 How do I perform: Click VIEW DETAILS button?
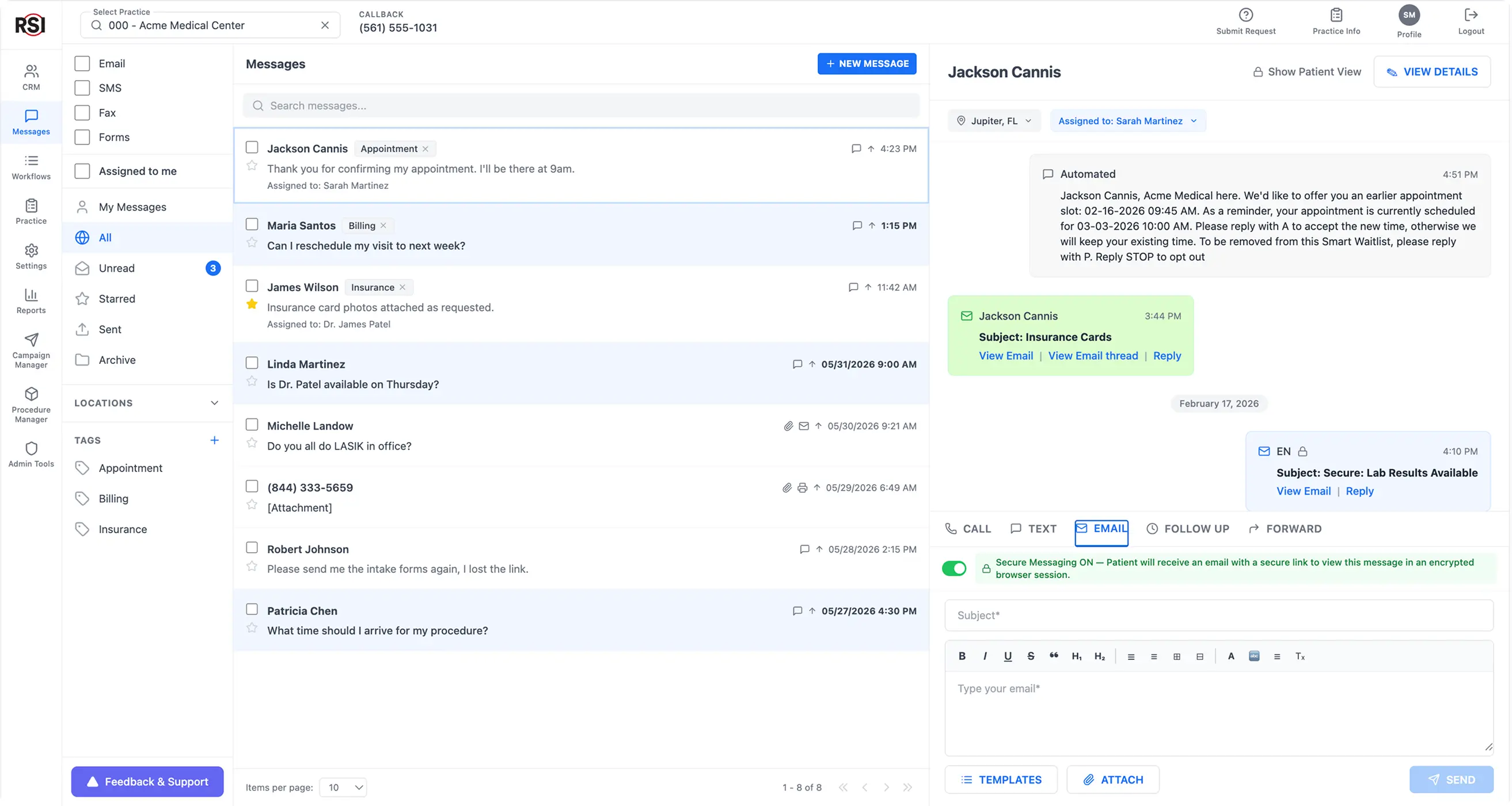click(1431, 71)
